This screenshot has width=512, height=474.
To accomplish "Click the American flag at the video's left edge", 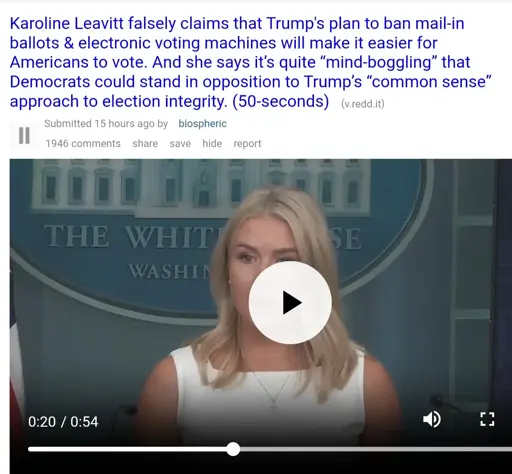I will (x=16, y=360).
